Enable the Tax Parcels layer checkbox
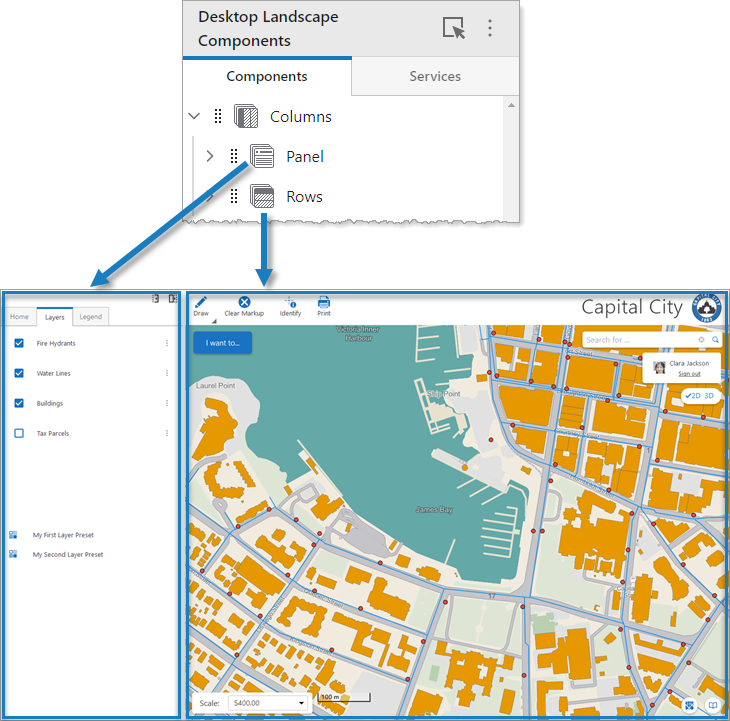This screenshot has height=721, width=730. 19,434
